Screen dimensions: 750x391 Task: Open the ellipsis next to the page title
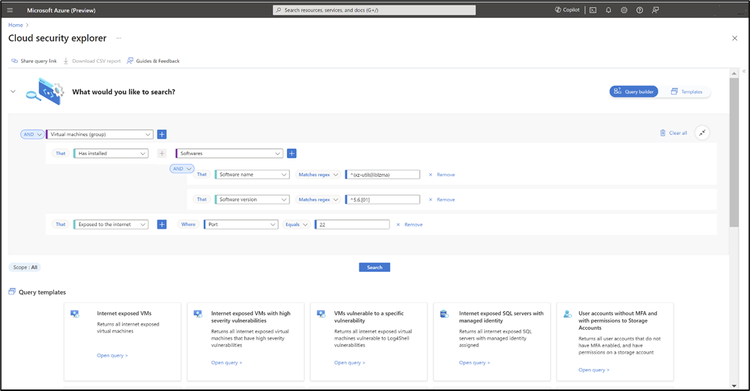tap(119, 38)
